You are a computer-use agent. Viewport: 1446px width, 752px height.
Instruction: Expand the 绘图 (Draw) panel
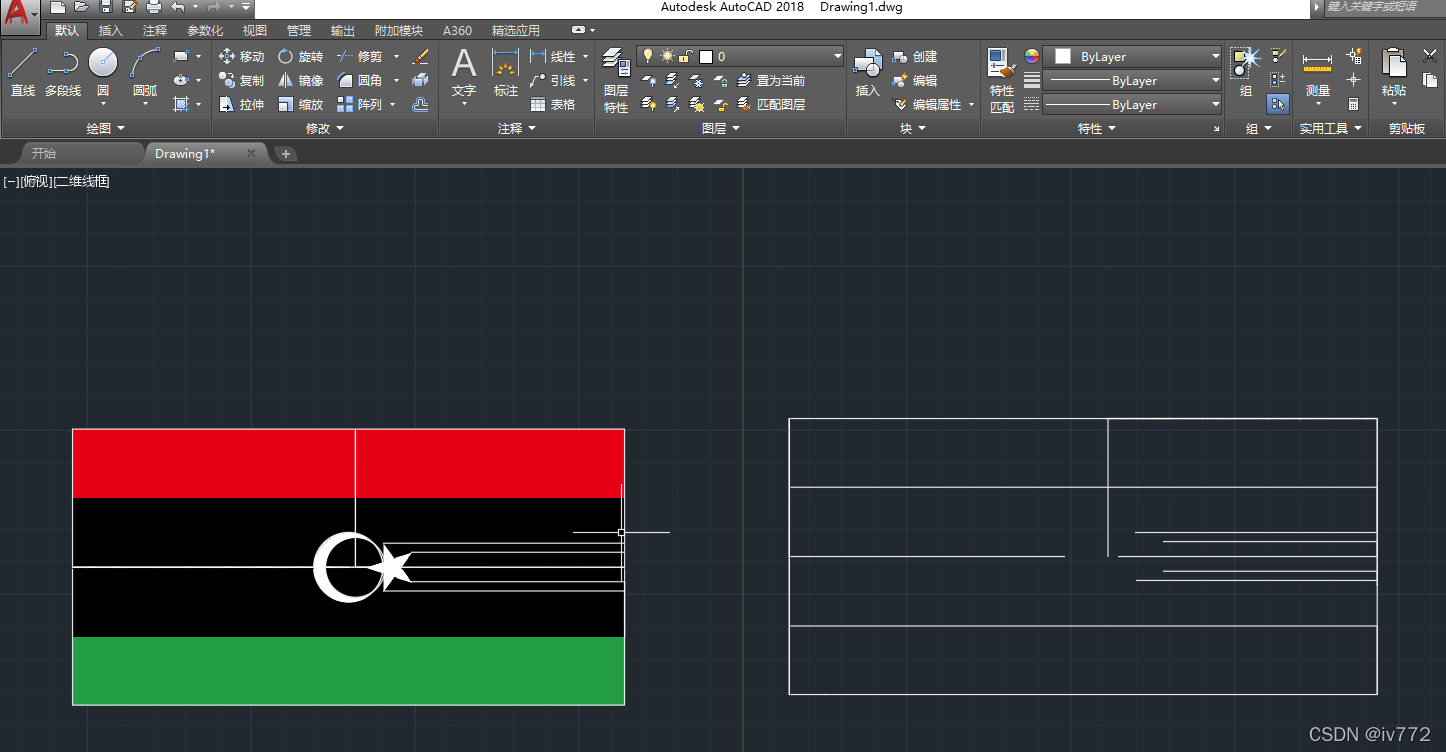pos(105,128)
